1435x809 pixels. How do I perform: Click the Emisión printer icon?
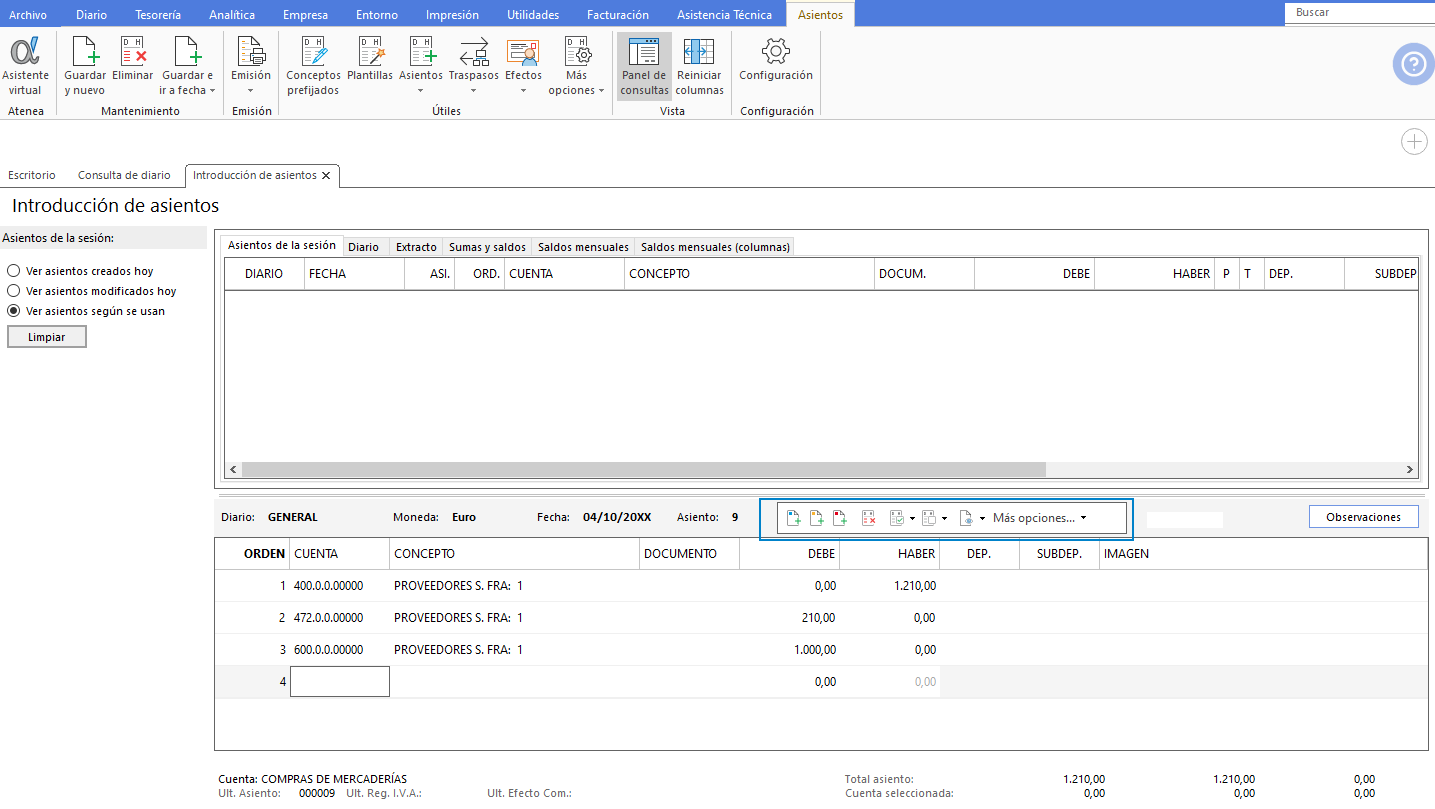tap(251, 52)
